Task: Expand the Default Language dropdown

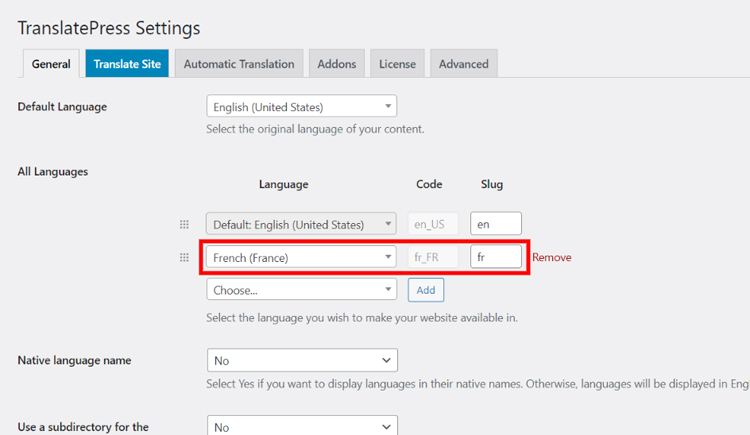Action: (301, 107)
